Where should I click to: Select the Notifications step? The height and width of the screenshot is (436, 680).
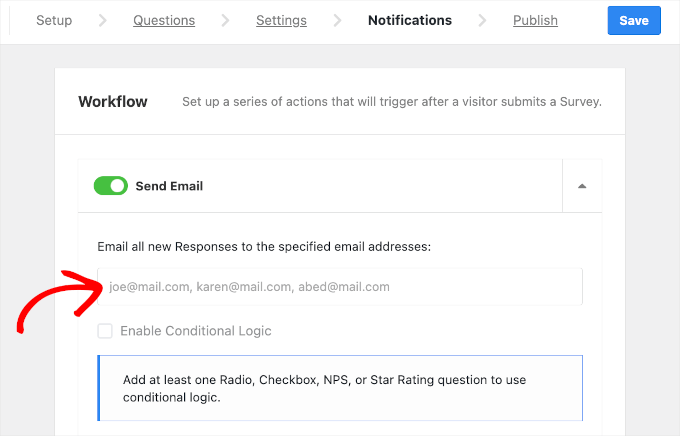click(409, 20)
